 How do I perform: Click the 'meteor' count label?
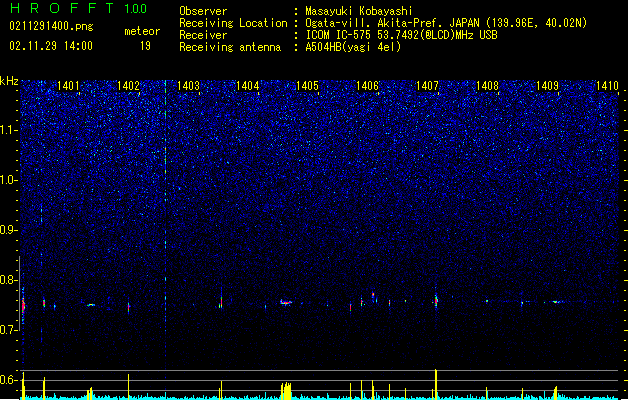(142, 31)
